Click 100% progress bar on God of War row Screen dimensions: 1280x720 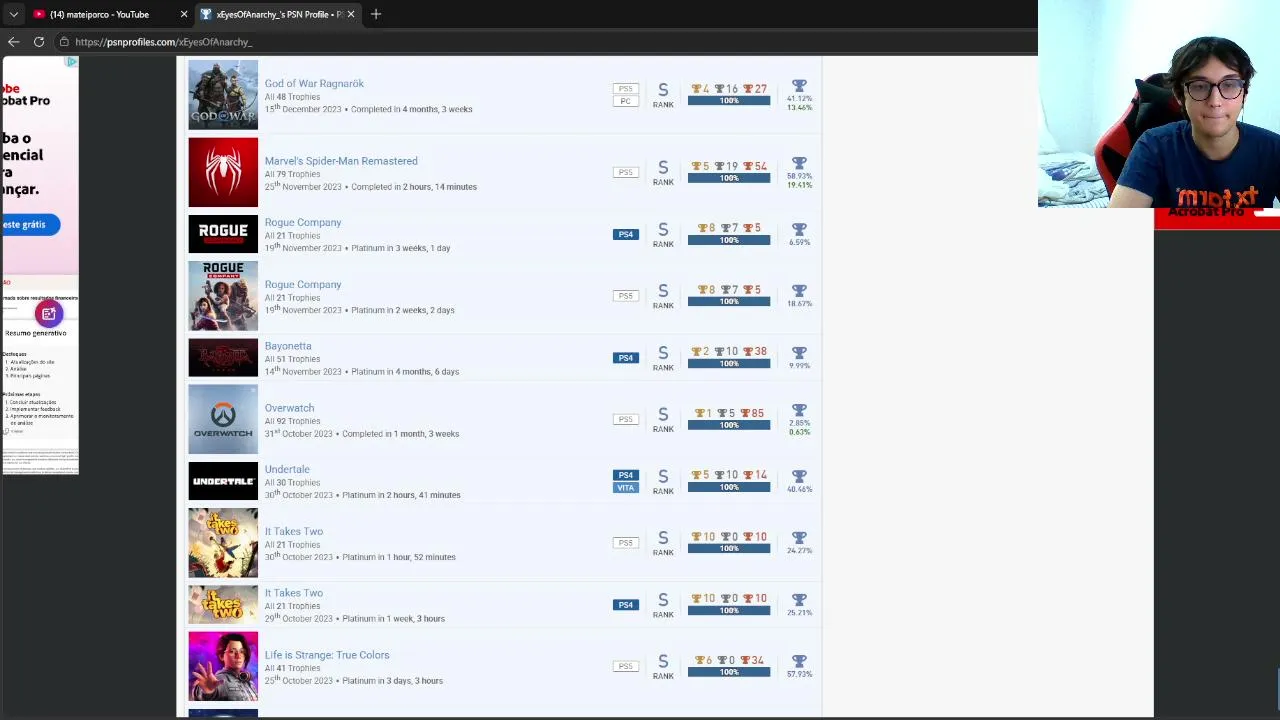[729, 101]
